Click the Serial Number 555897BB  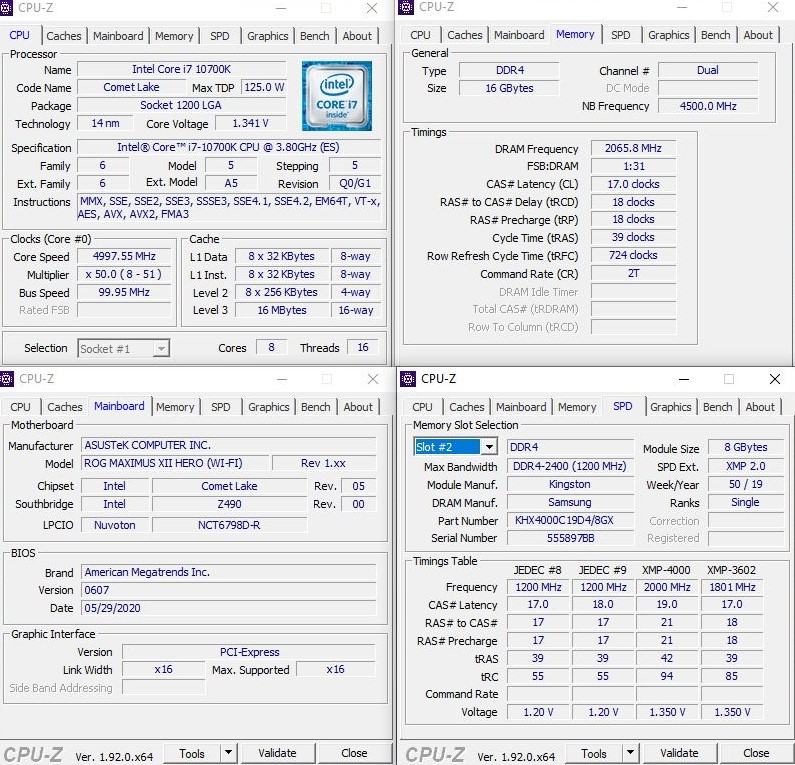point(570,538)
